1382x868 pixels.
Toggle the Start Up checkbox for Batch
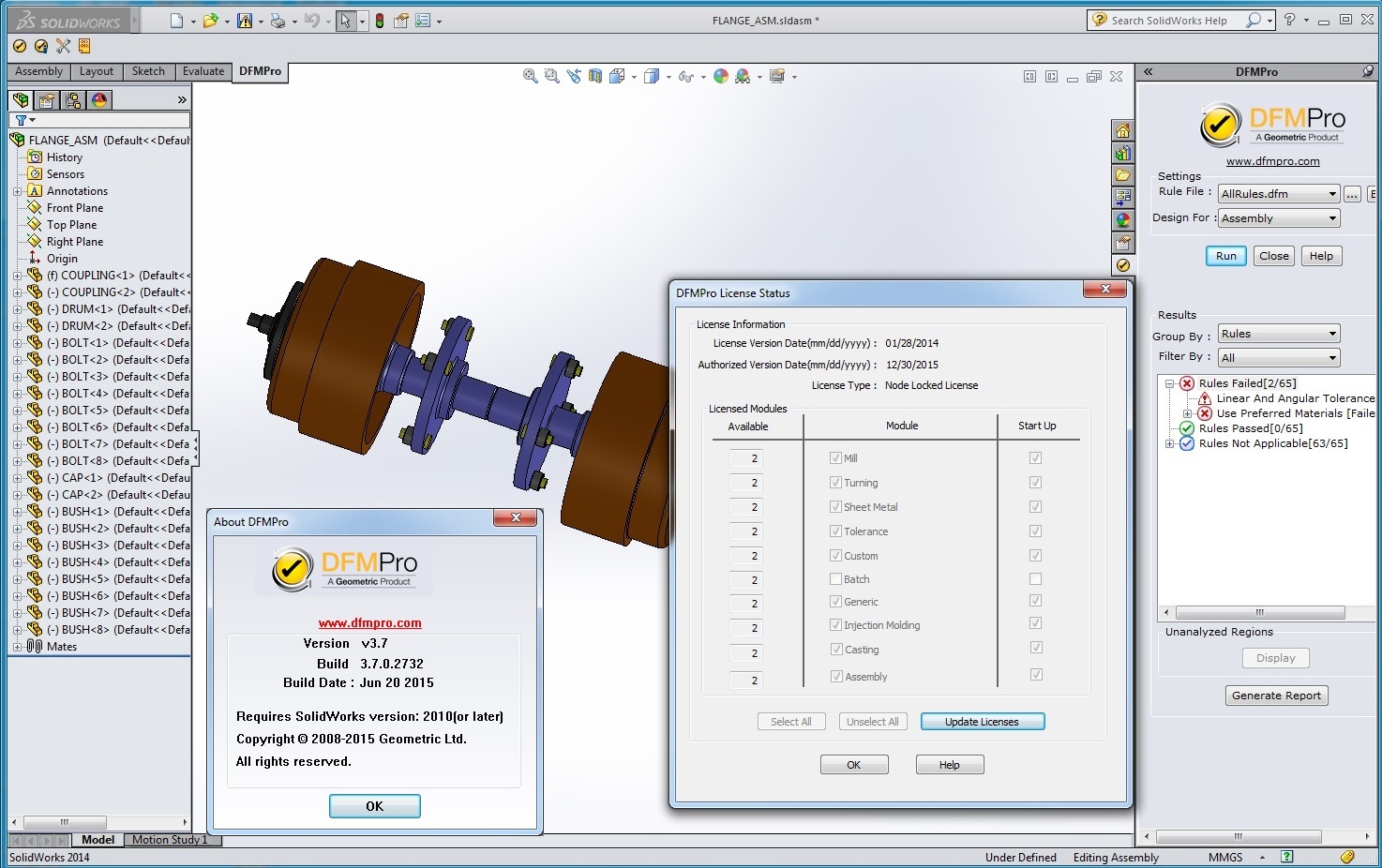point(1035,579)
